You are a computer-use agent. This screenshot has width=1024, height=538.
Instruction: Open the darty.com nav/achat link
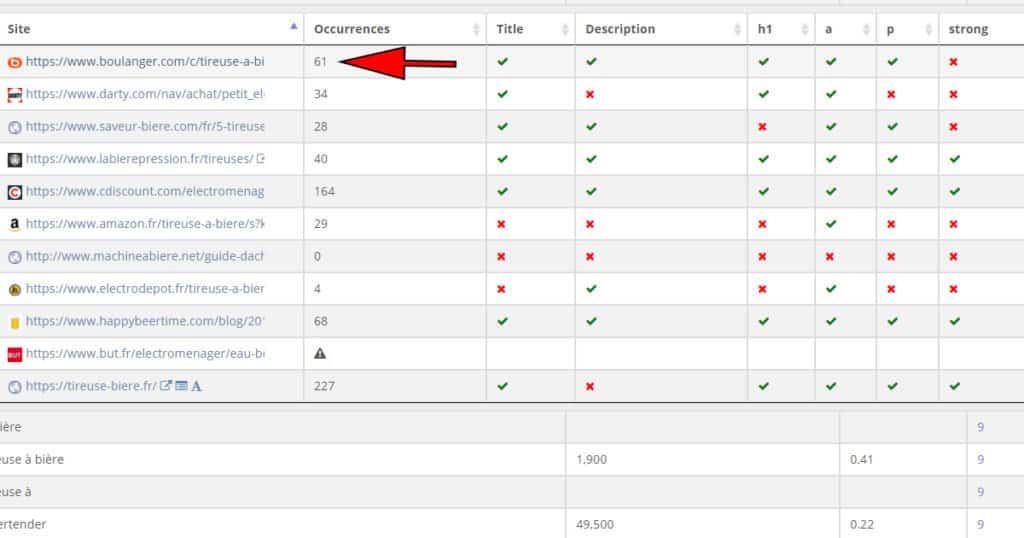click(145, 94)
